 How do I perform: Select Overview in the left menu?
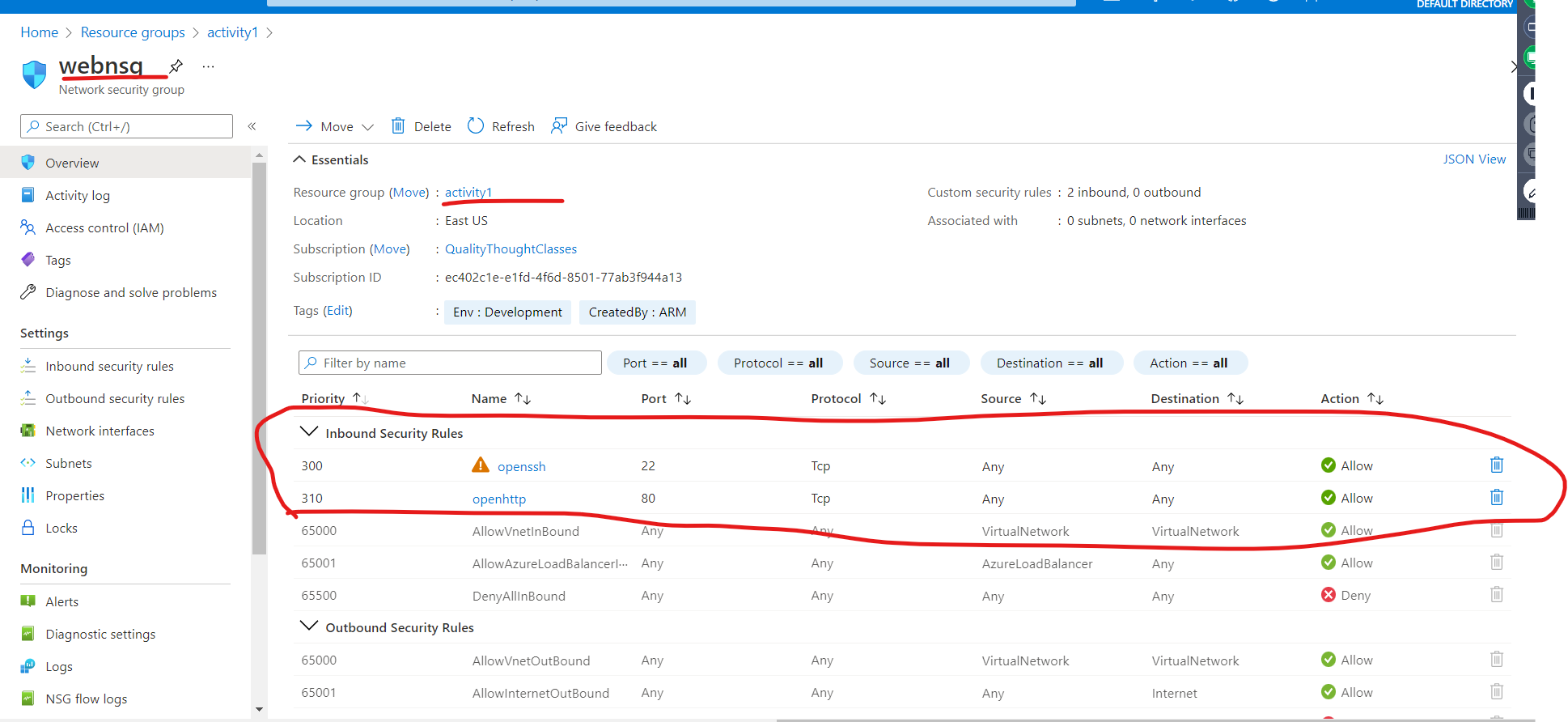[x=125, y=163]
